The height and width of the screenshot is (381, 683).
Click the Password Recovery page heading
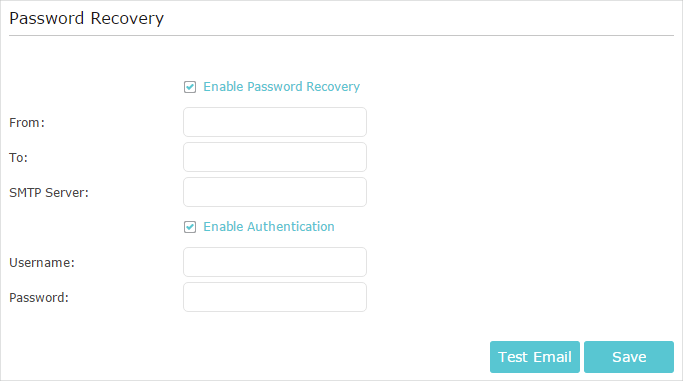click(x=87, y=19)
